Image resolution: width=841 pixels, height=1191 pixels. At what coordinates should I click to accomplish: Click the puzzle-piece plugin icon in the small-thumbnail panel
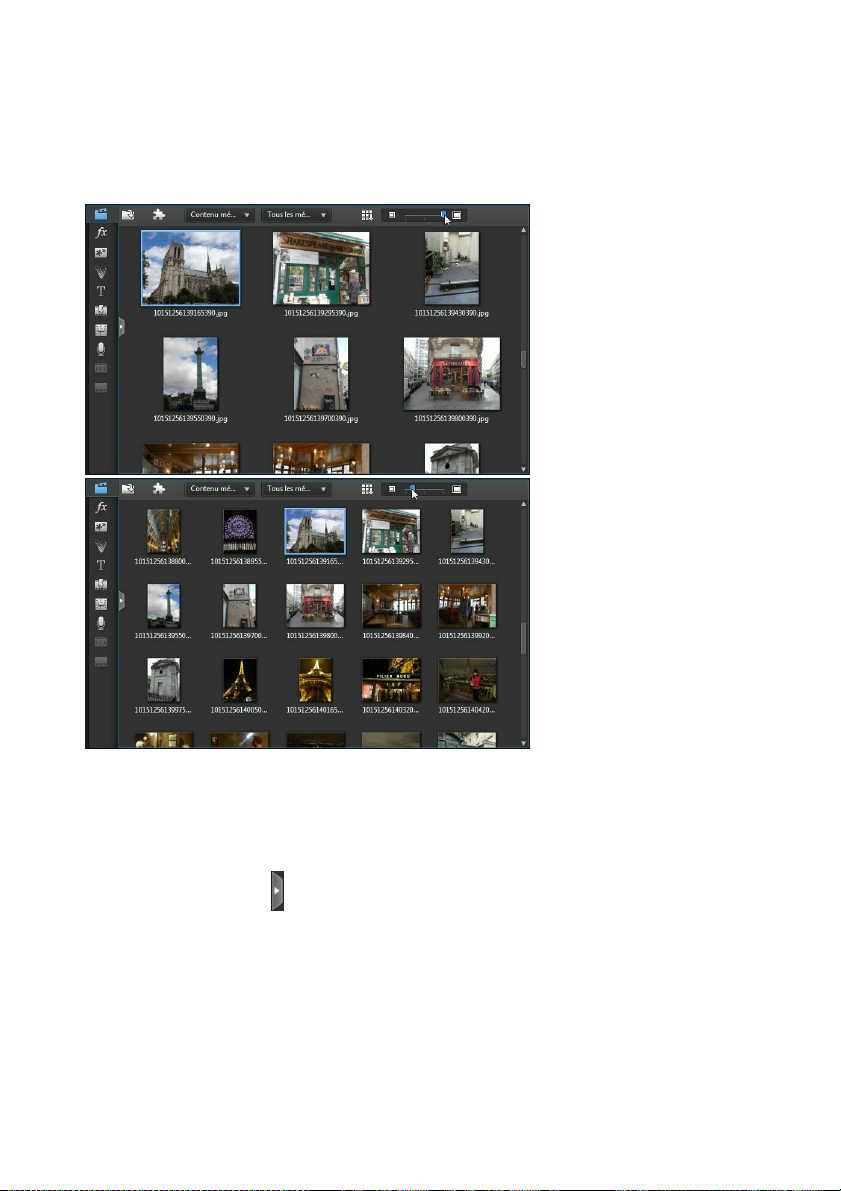click(x=159, y=489)
